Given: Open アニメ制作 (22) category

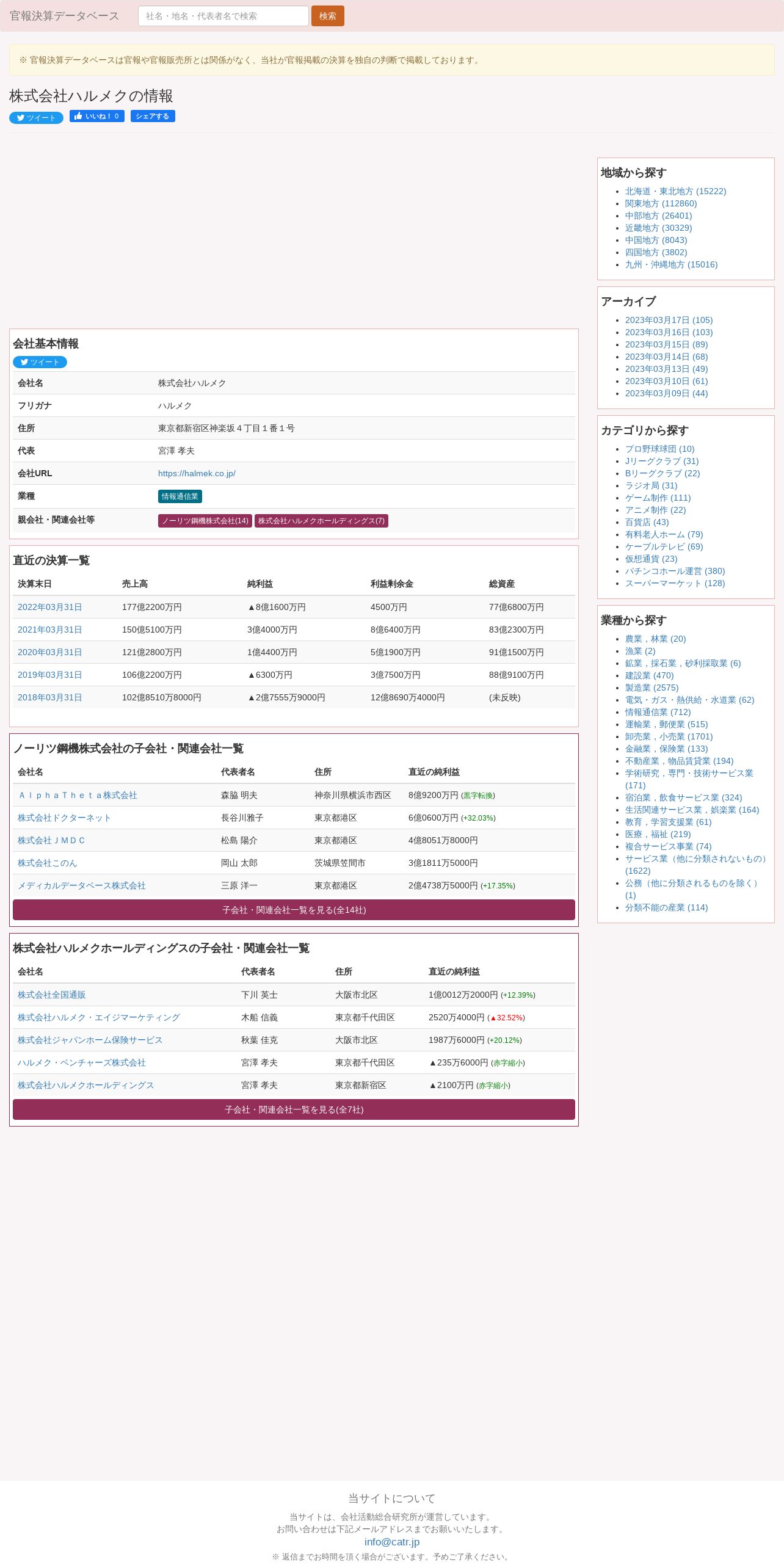Looking at the screenshot, I should [x=655, y=510].
